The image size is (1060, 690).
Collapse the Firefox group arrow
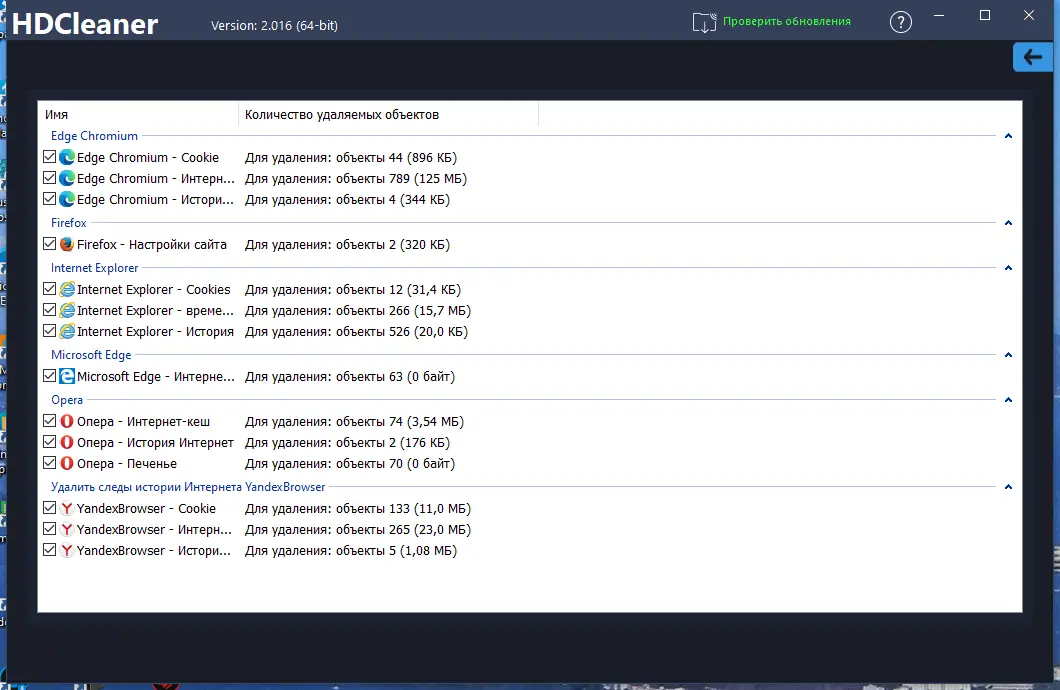pyautogui.click(x=1008, y=222)
